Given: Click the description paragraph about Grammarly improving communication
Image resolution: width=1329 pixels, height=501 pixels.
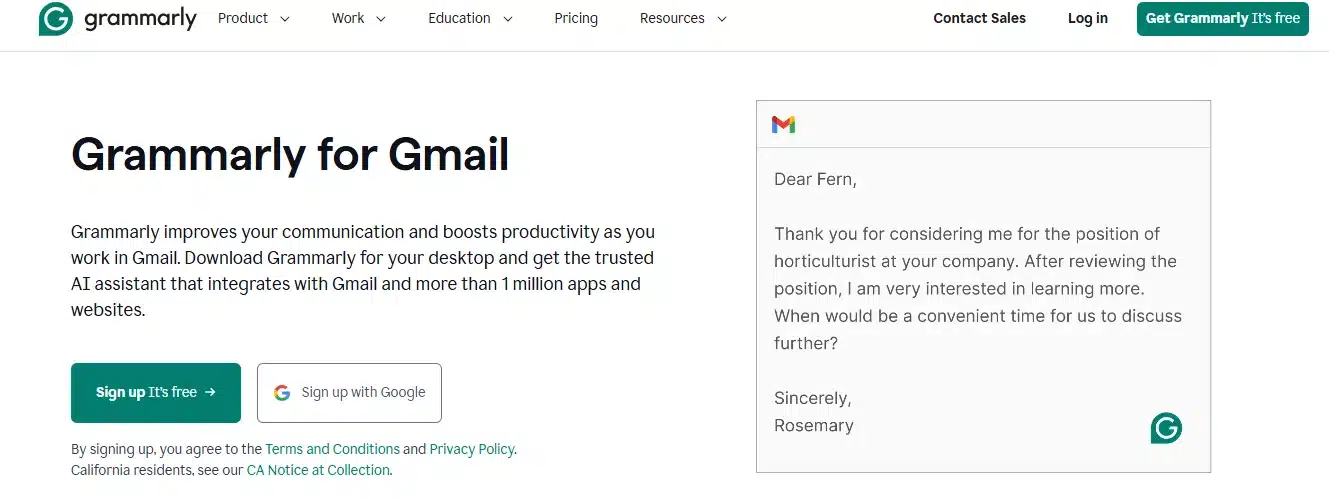Looking at the screenshot, I should [363, 271].
